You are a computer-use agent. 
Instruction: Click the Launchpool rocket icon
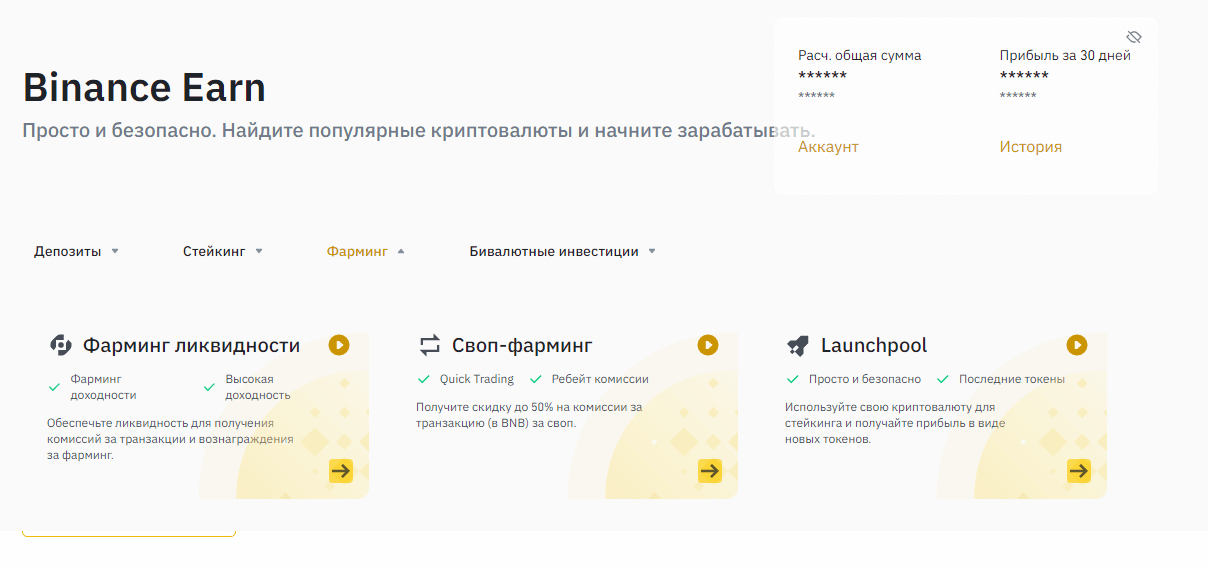(797, 345)
